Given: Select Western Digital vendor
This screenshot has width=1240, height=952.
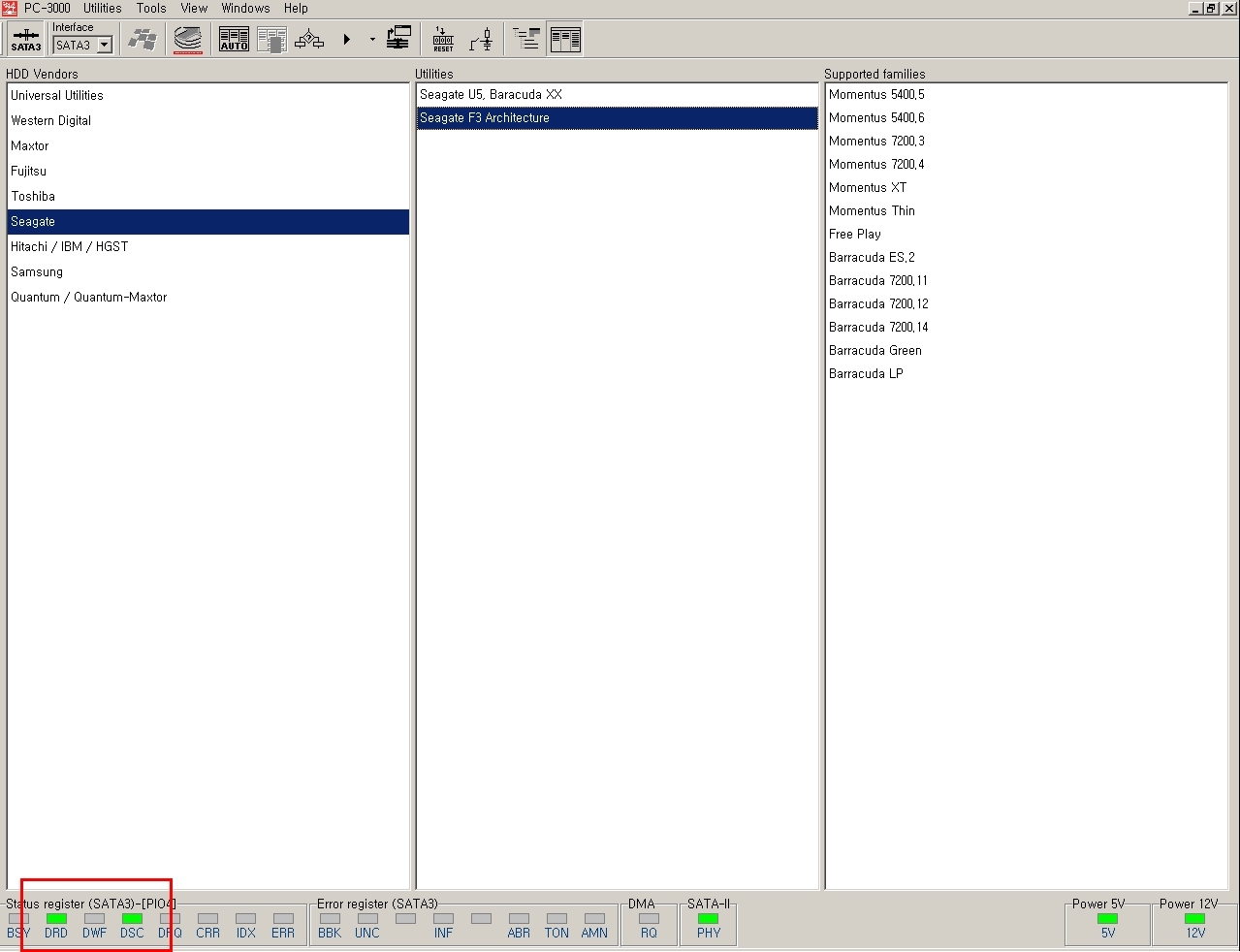Looking at the screenshot, I should [208, 120].
